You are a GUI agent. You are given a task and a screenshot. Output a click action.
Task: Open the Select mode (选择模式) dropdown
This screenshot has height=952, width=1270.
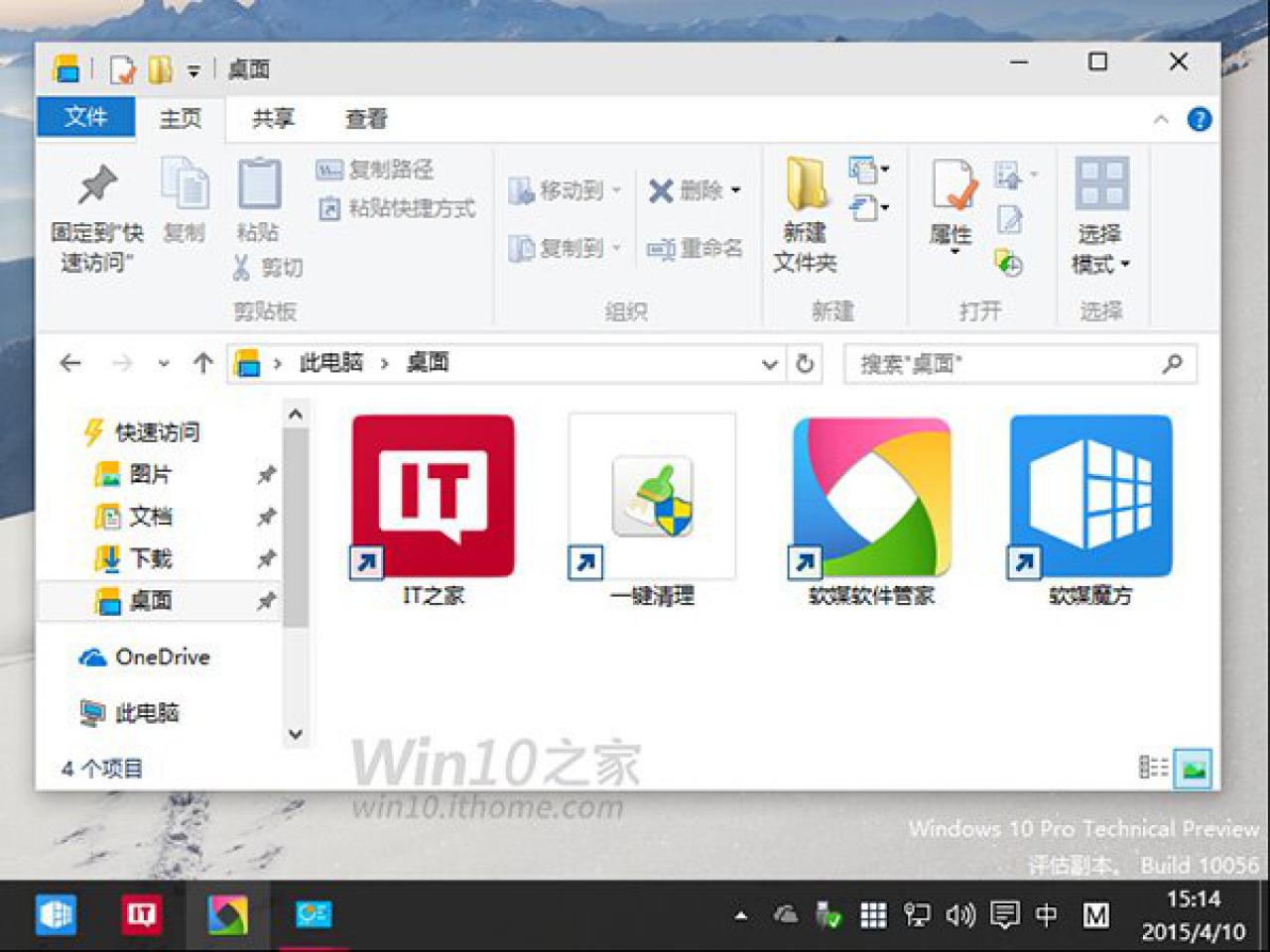click(x=1101, y=215)
